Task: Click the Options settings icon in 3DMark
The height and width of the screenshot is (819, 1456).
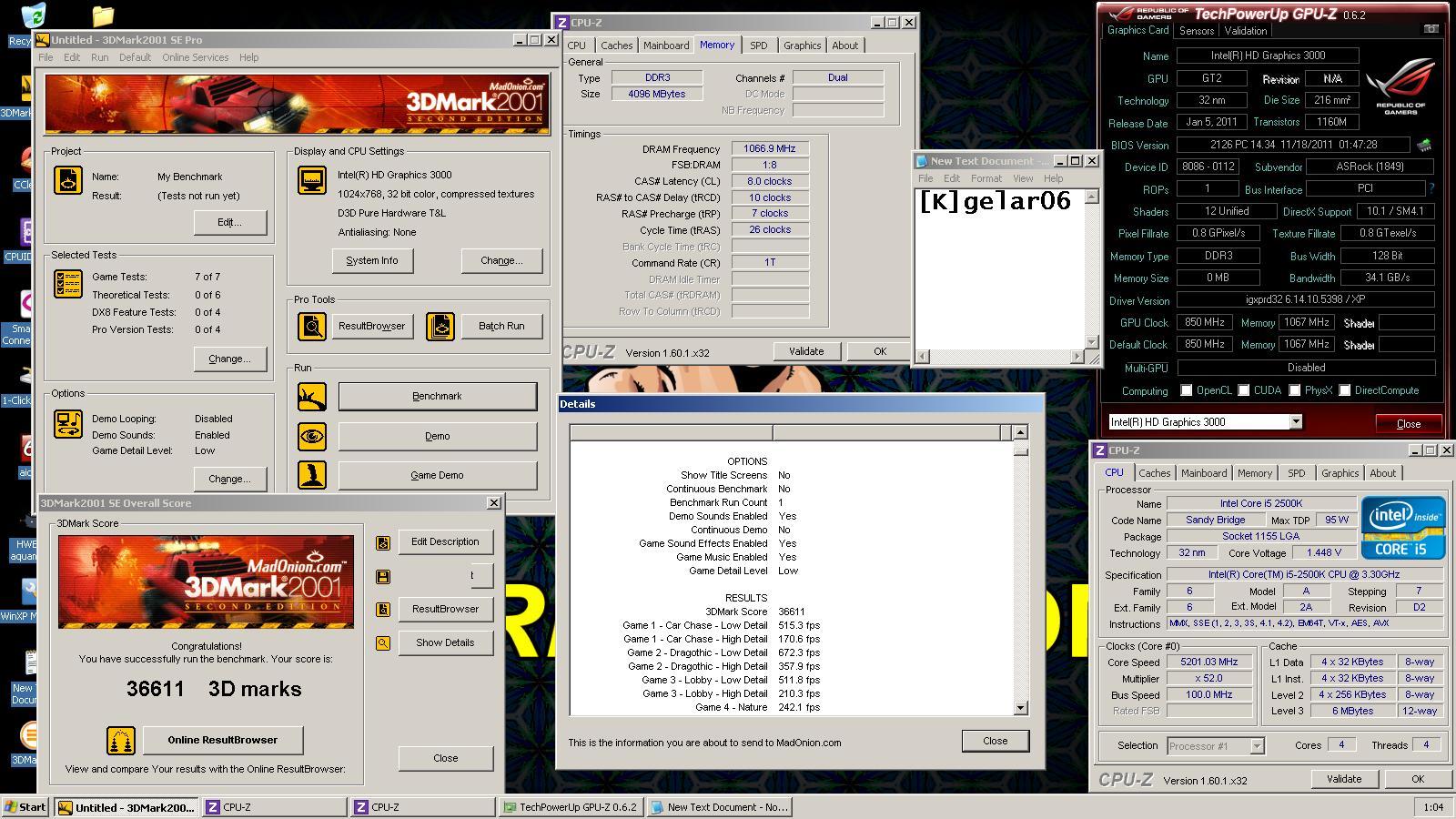Action: 68,424
